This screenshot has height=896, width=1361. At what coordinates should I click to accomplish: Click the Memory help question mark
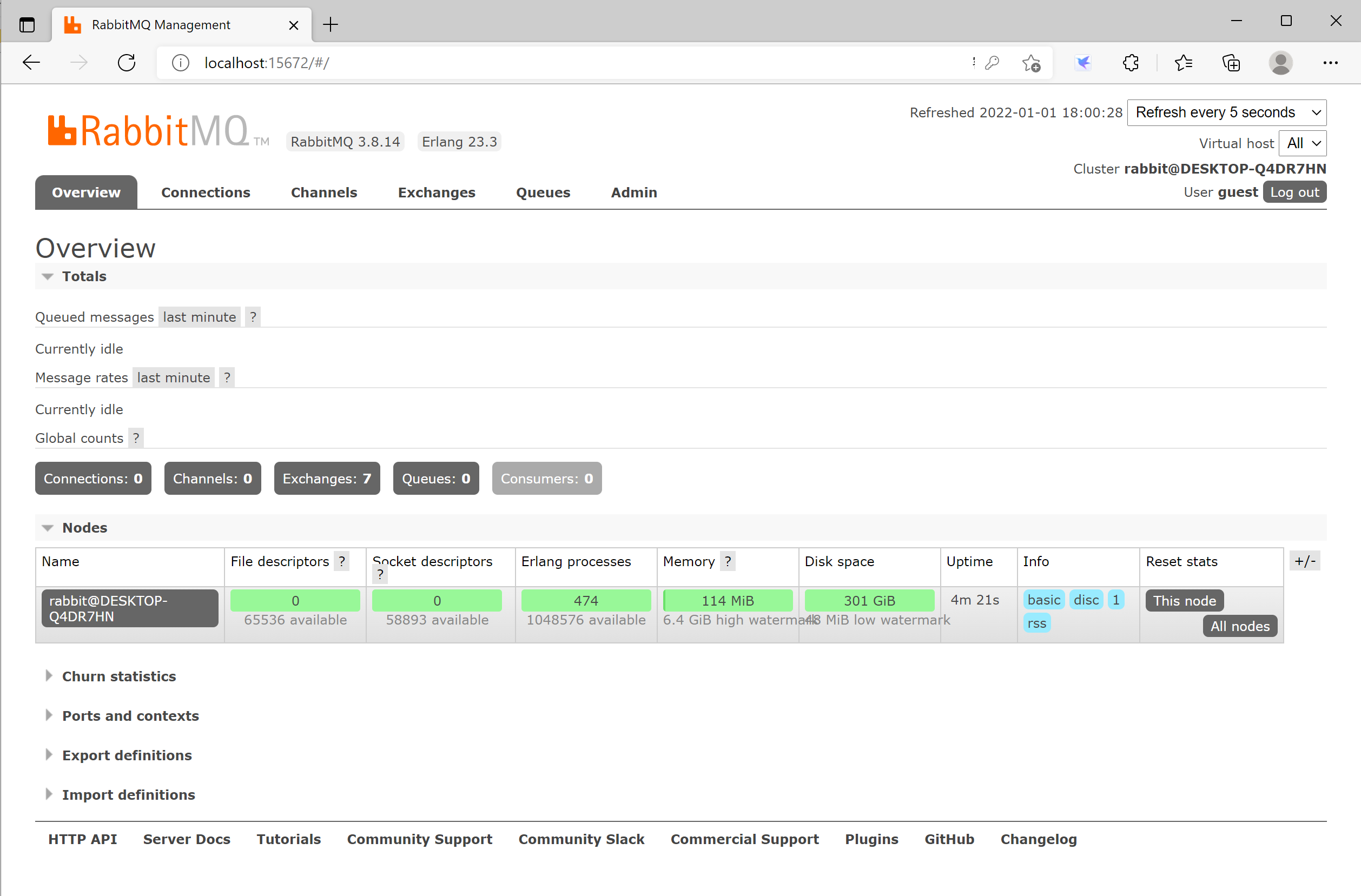(x=728, y=561)
